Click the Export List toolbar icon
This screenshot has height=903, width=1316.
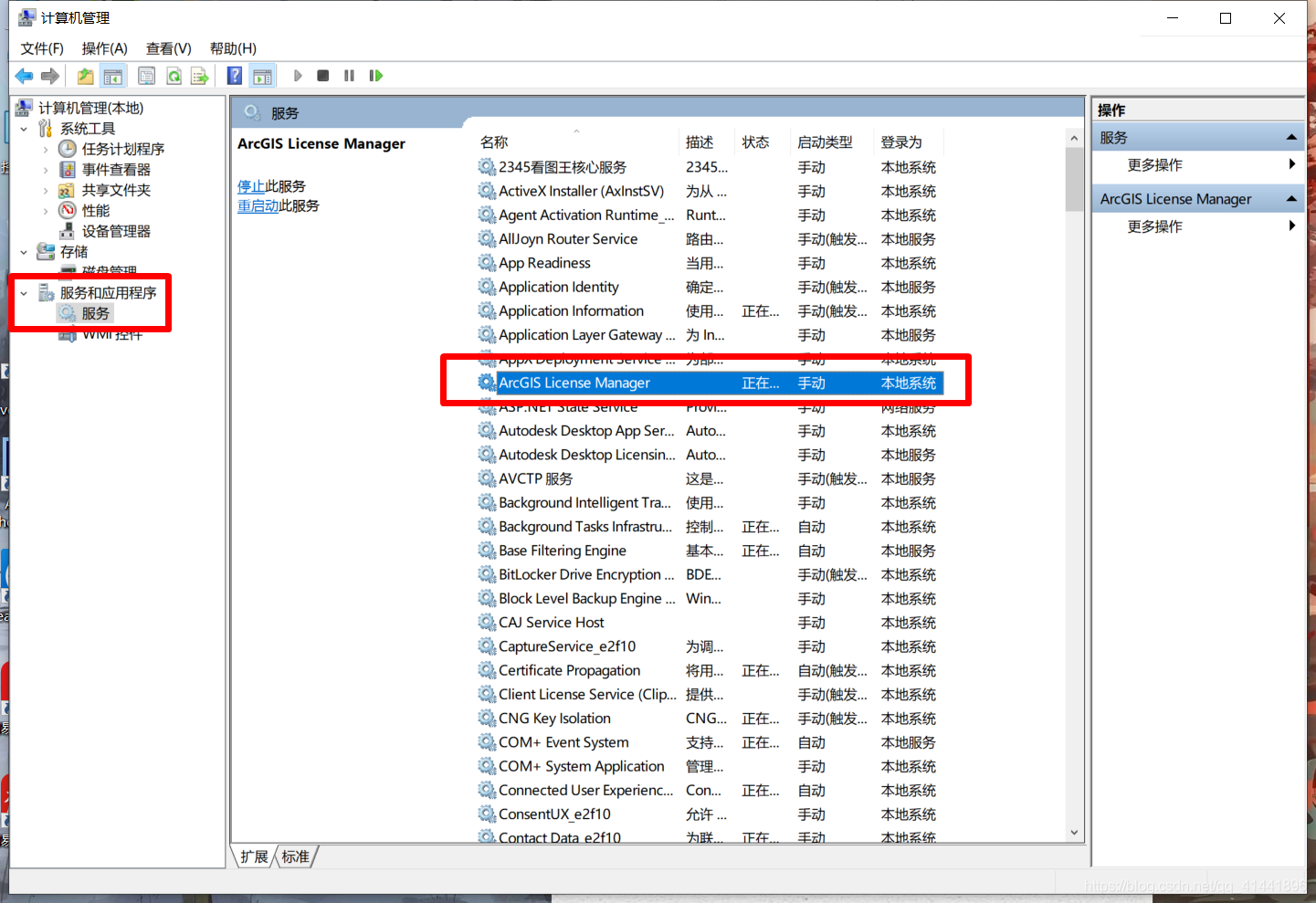(x=199, y=76)
